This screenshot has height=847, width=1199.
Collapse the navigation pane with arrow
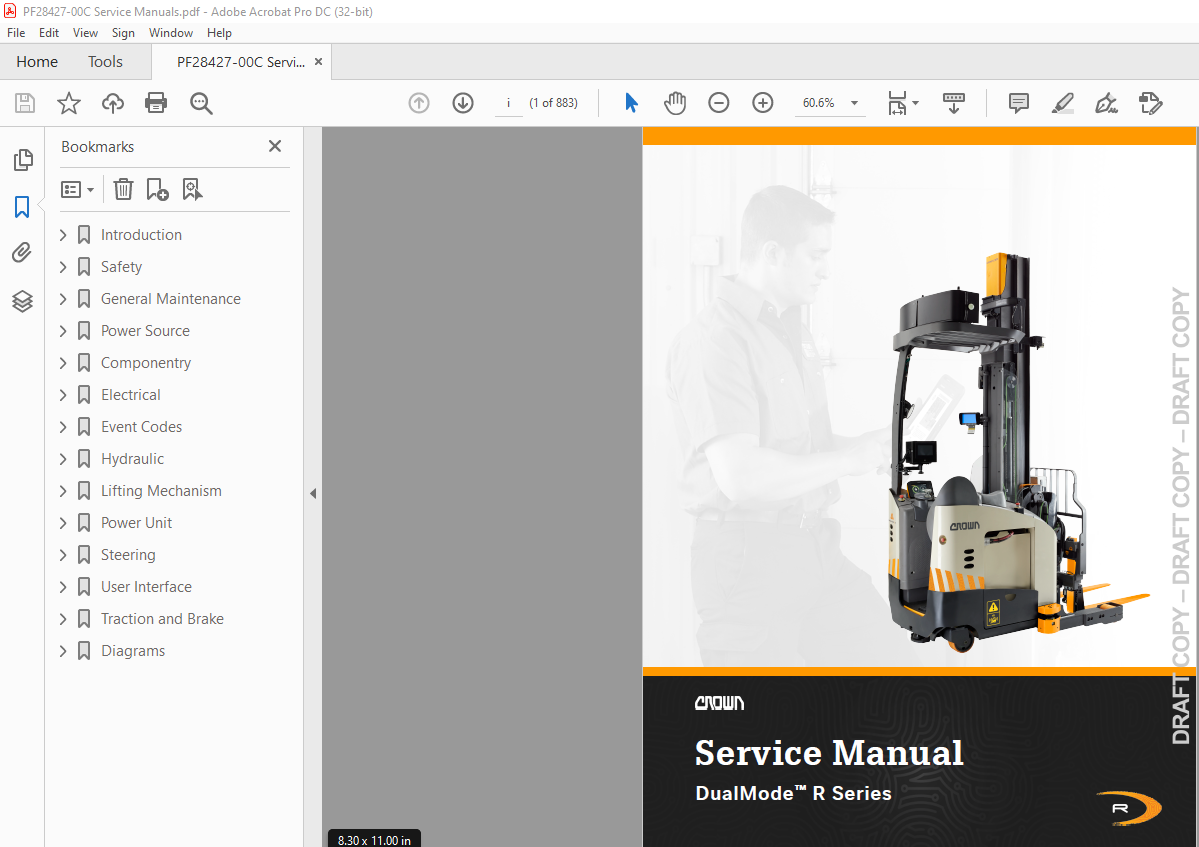point(313,494)
